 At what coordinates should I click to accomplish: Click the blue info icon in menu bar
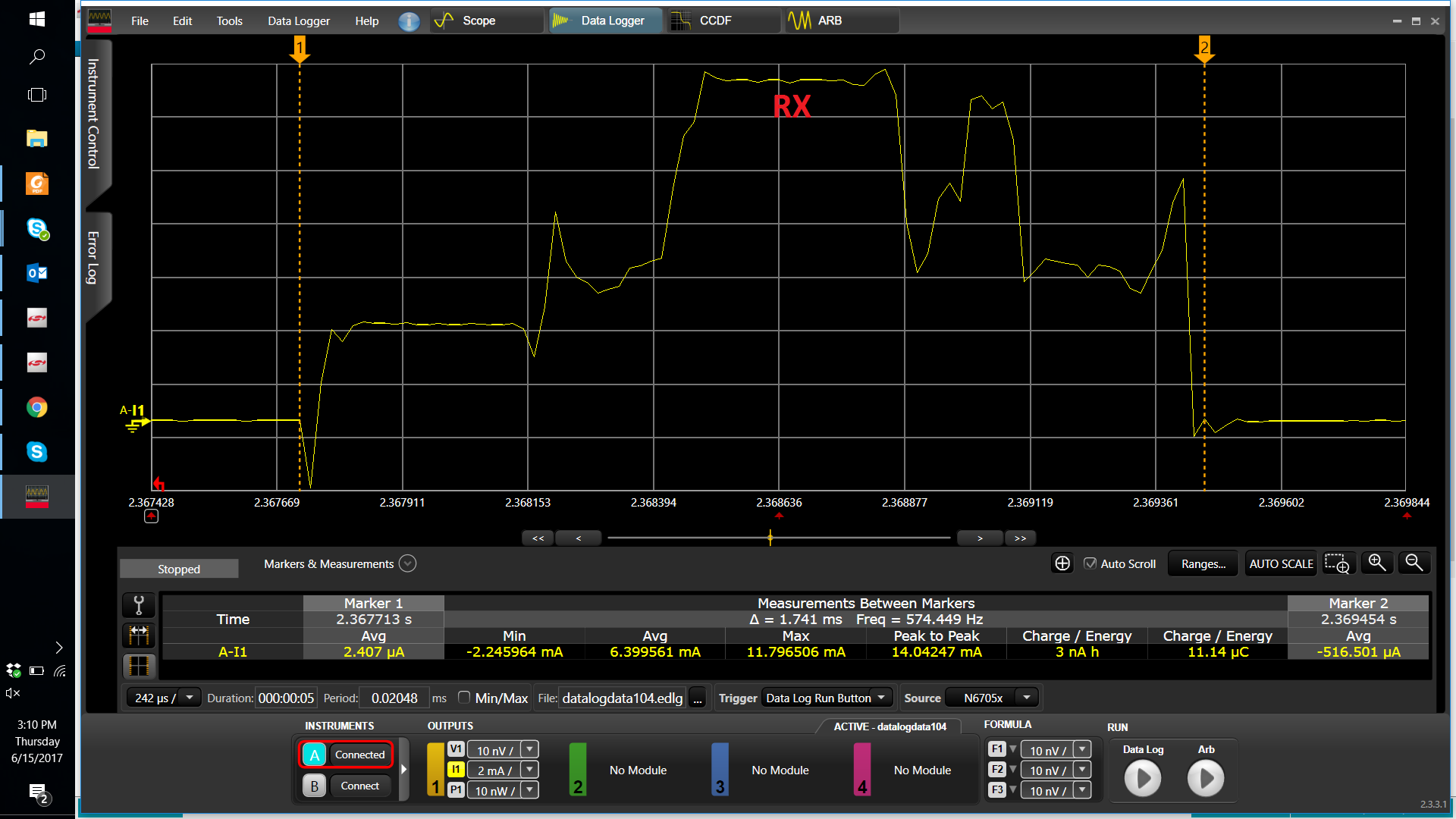coord(409,21)
